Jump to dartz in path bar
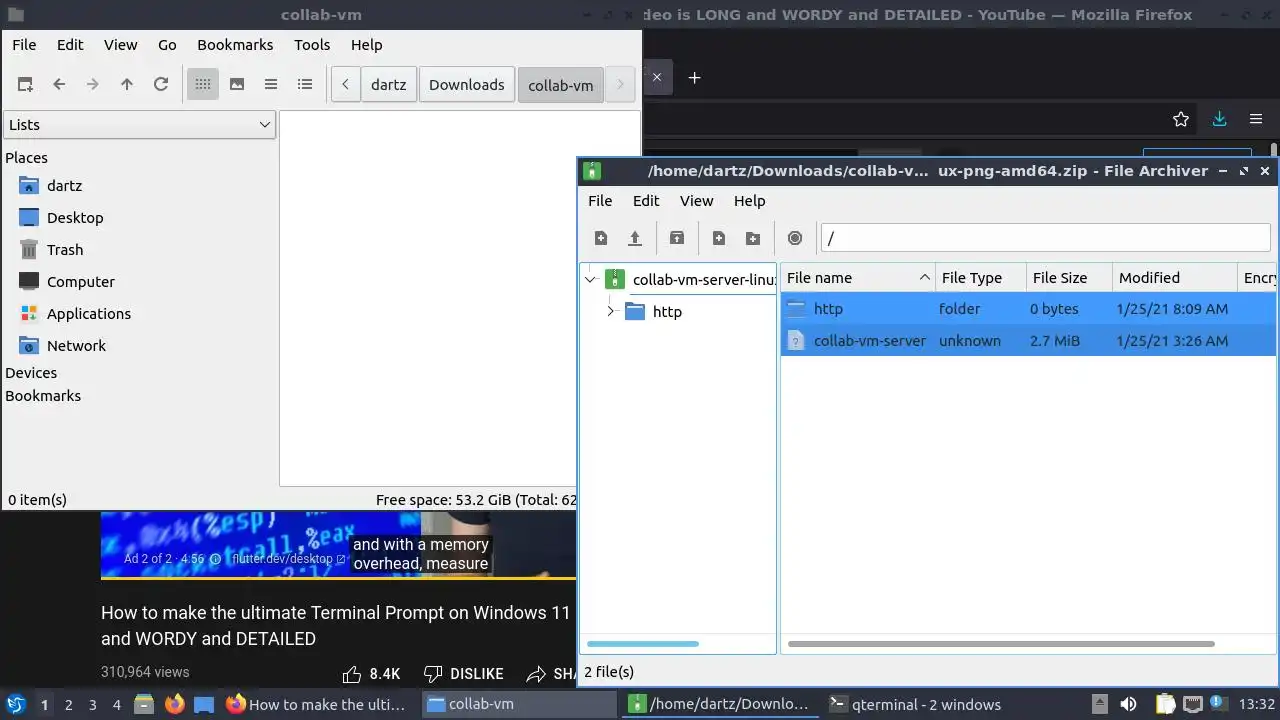 [x=389, y=85]
